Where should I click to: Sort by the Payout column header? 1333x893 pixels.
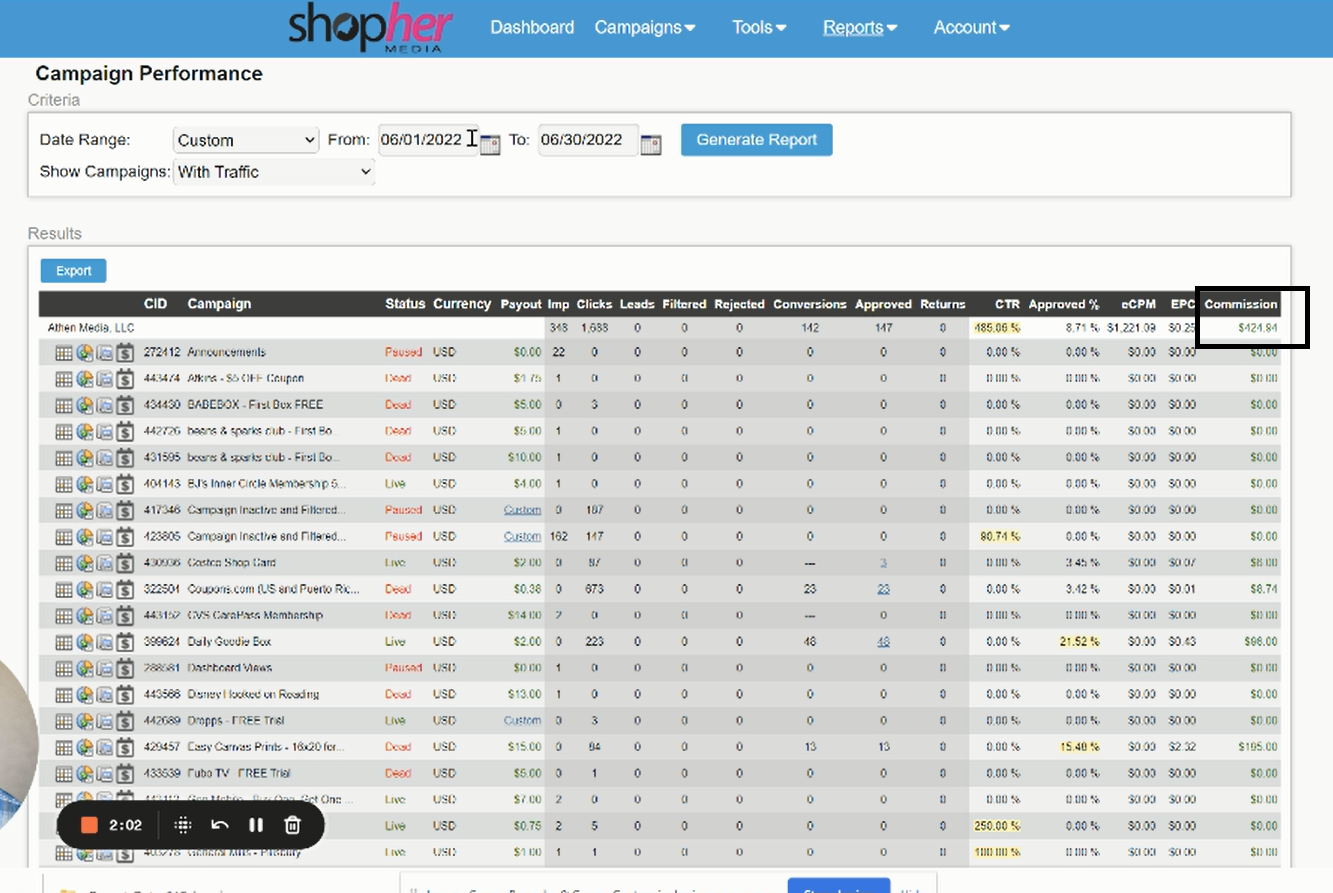[x=521, y=304]
